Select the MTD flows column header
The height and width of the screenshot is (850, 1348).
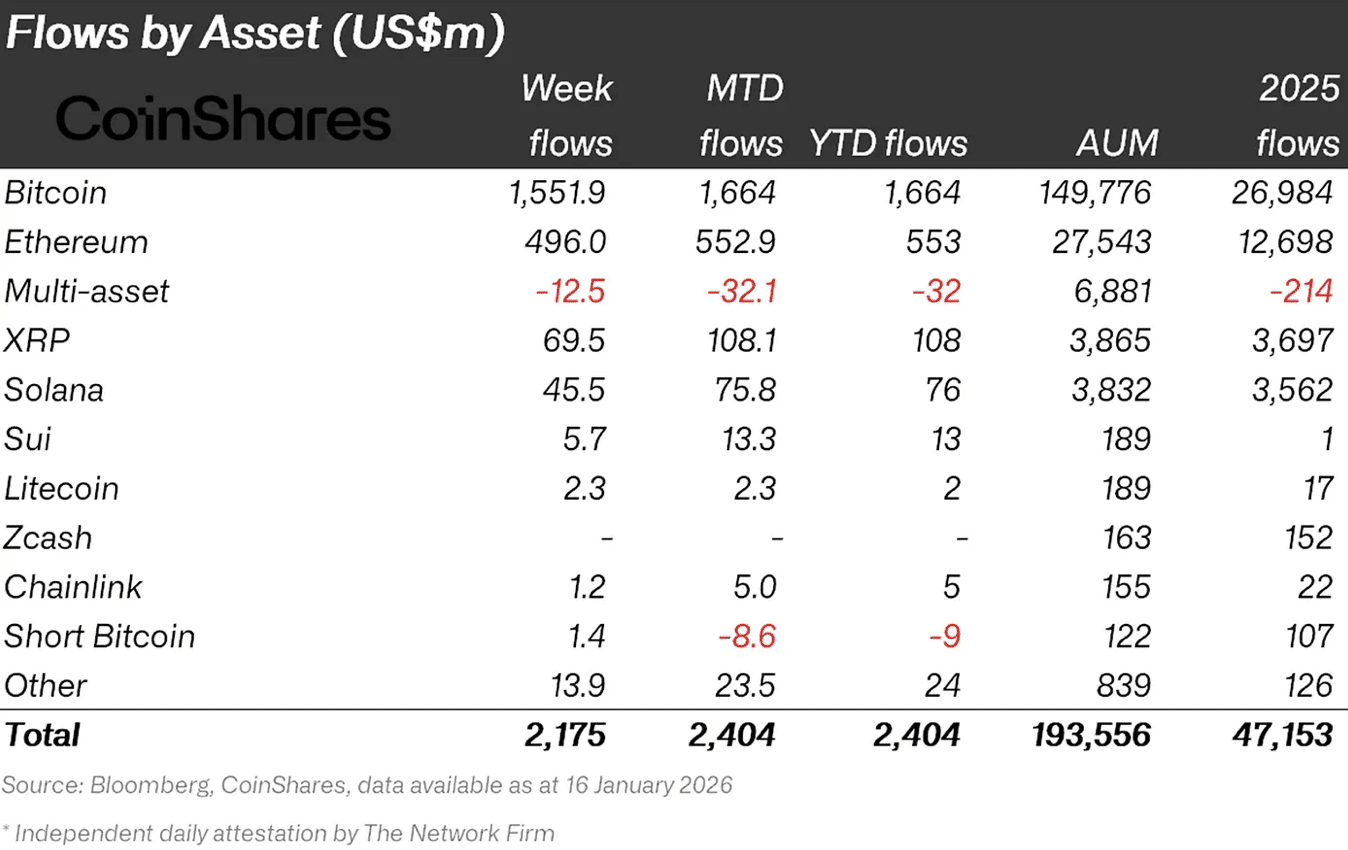pyautogui.click(x=740, y=116)
